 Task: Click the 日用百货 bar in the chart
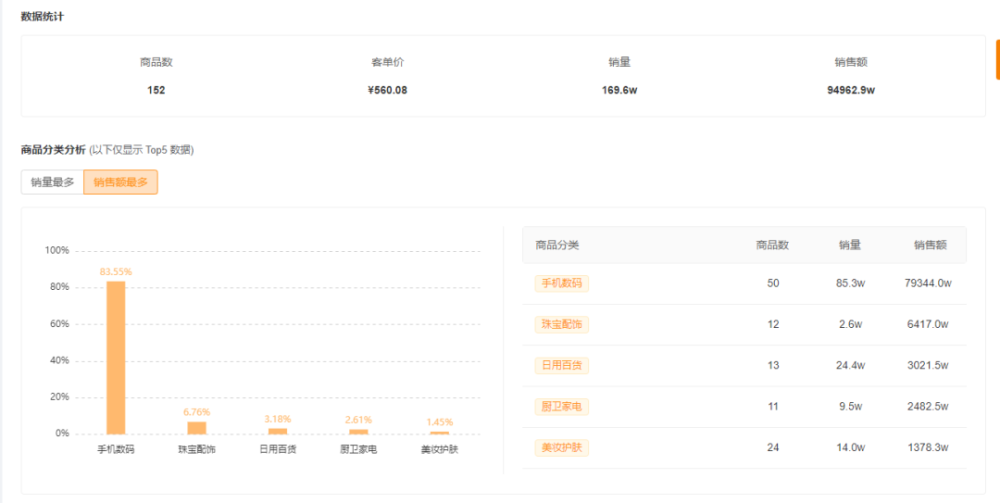pyautogui.click(x=278, y=432)
